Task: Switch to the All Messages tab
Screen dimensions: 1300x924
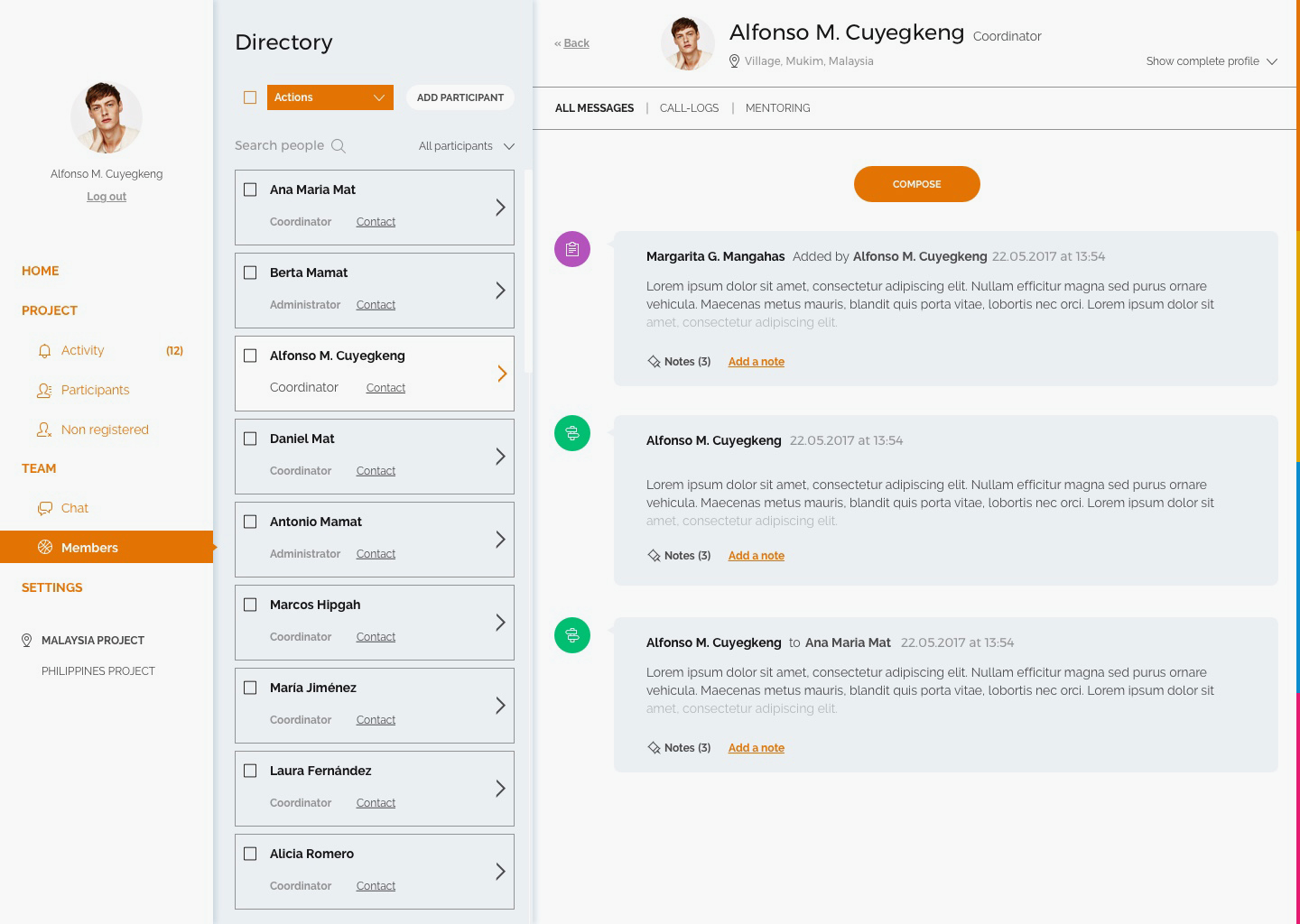Action: pyautogui.click(x=594, y=108)
